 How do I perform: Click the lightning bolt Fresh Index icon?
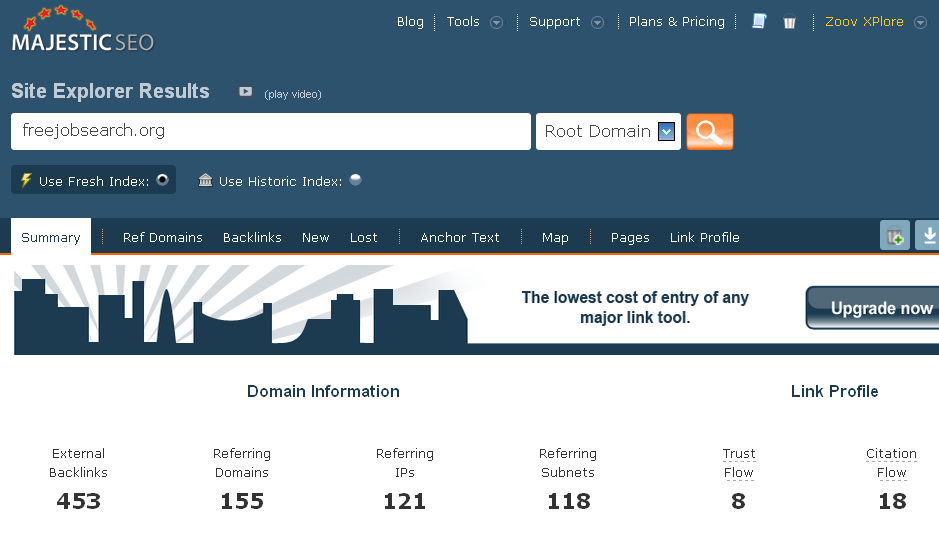coord(26,180)
